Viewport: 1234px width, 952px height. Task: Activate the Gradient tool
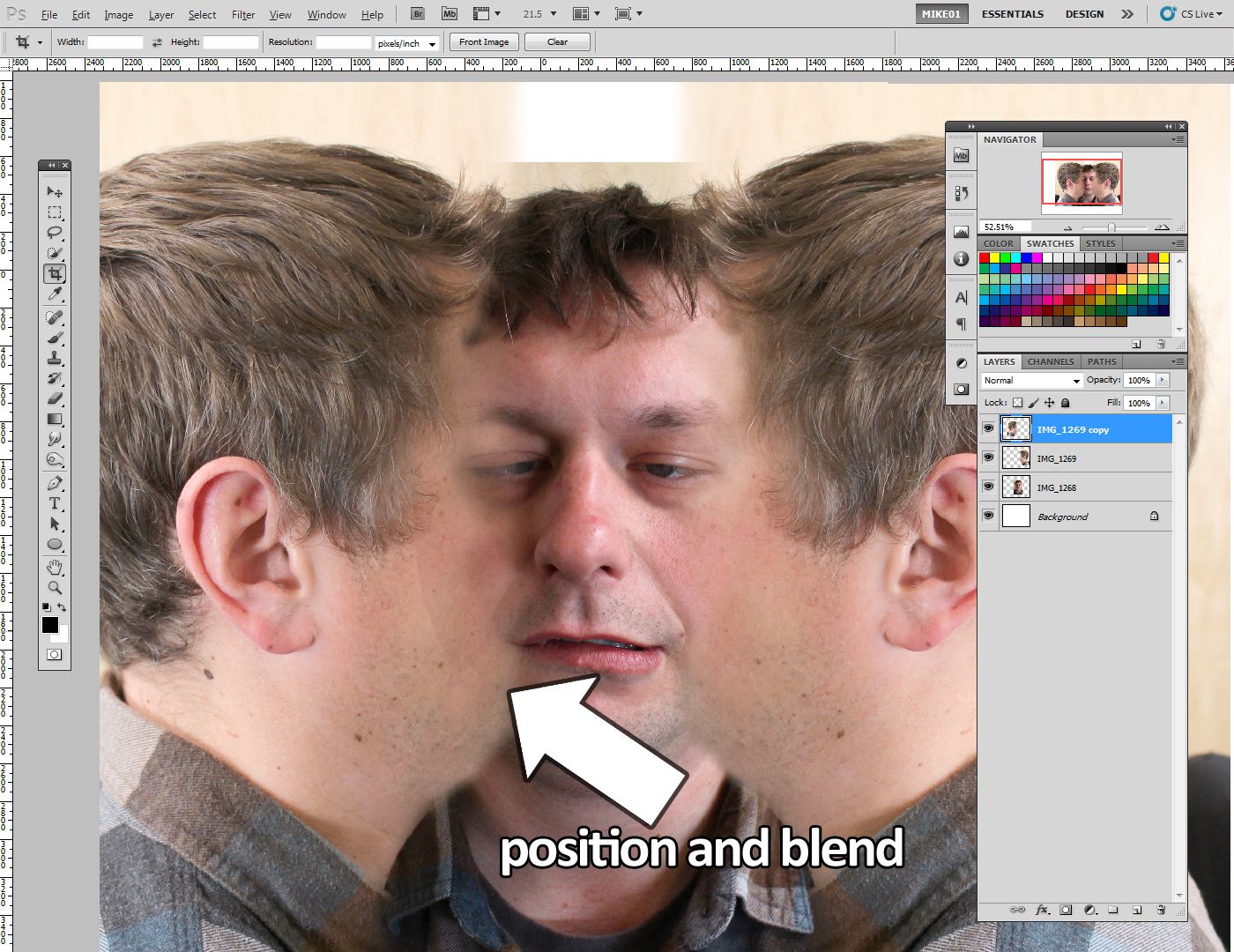pyautogui.click(x=55, y=420)
